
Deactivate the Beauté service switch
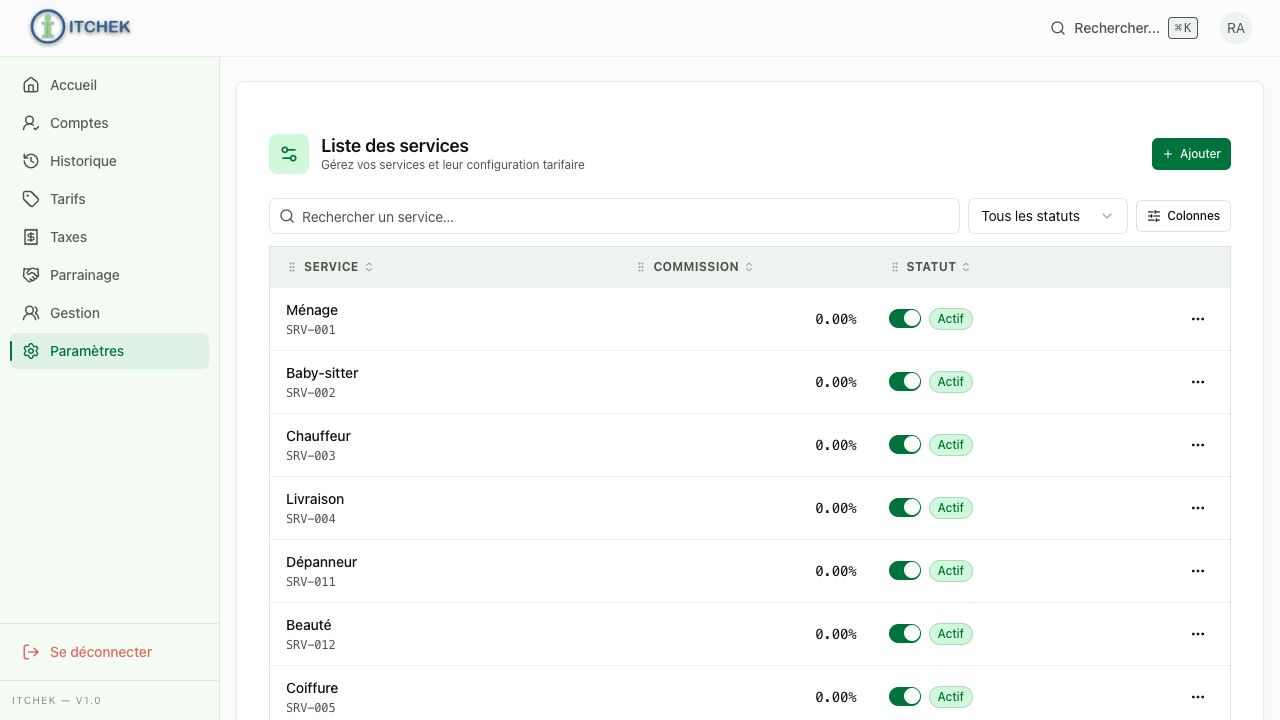pos(905,634)
